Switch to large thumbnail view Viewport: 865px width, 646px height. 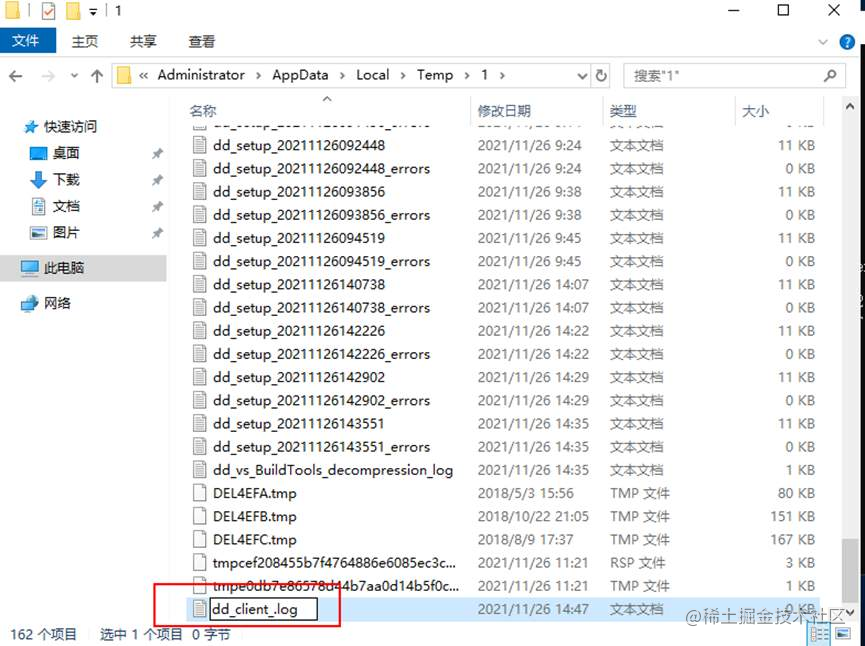[x=843, y=633]
